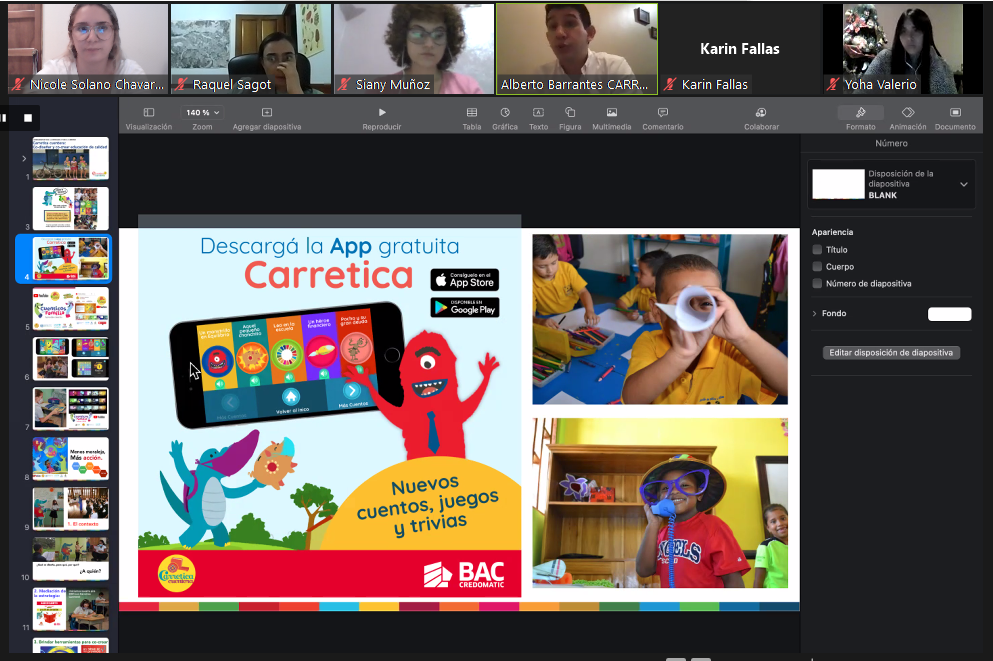Select the boy with paper telescope photo

[660, 319]
